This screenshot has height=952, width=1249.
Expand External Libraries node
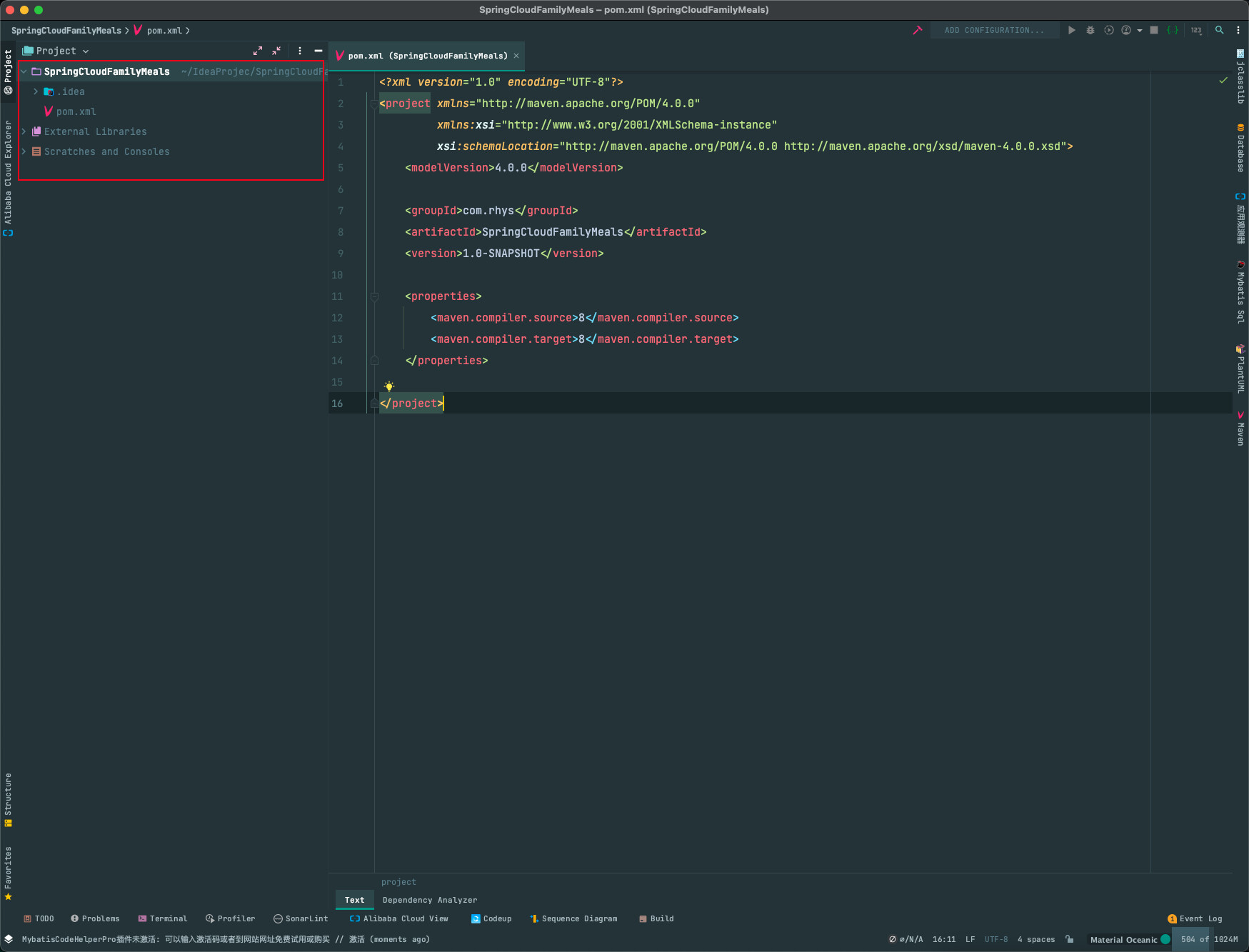(24, 131)
